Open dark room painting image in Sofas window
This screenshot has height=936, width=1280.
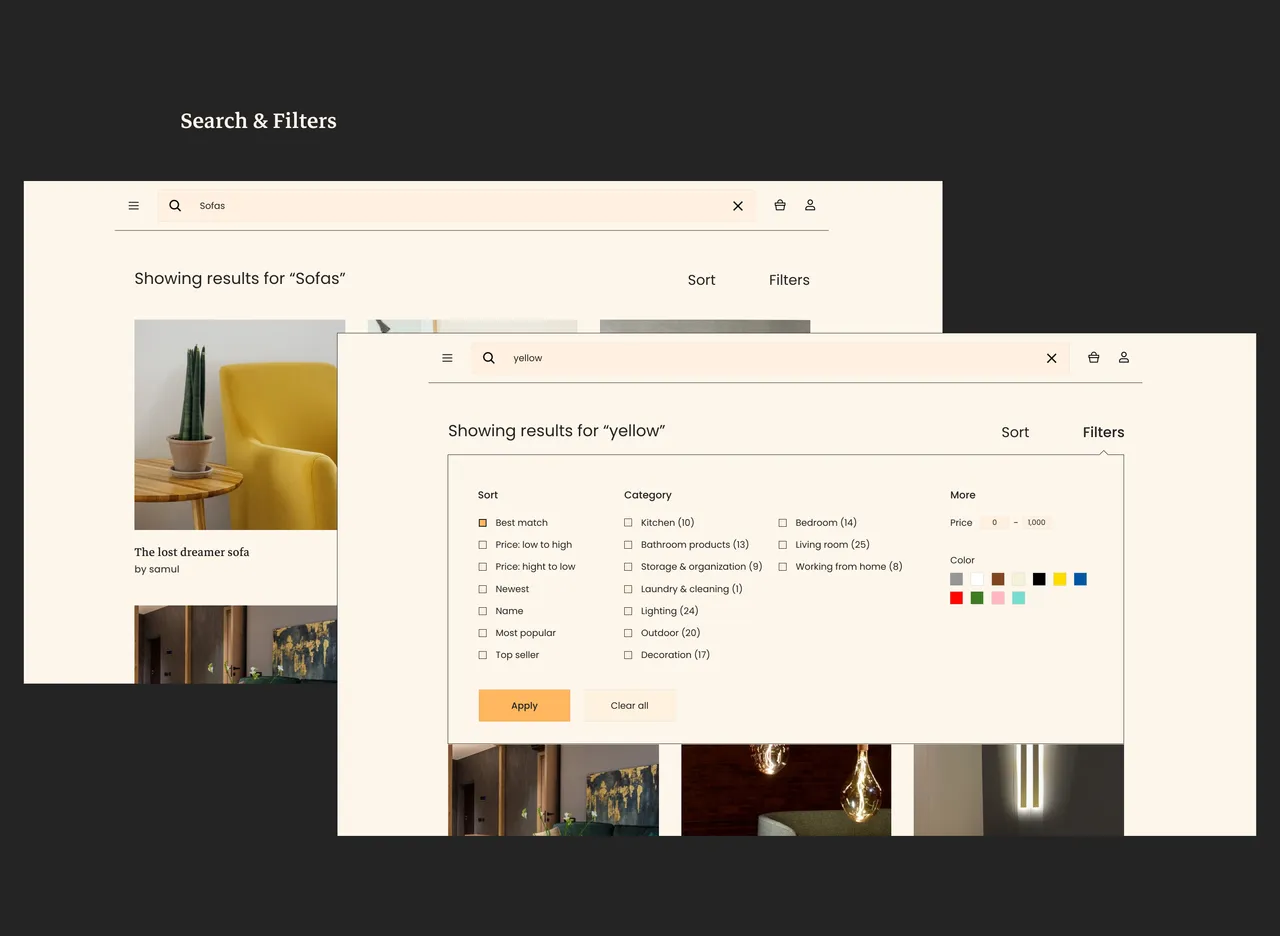tap(236, 644)
